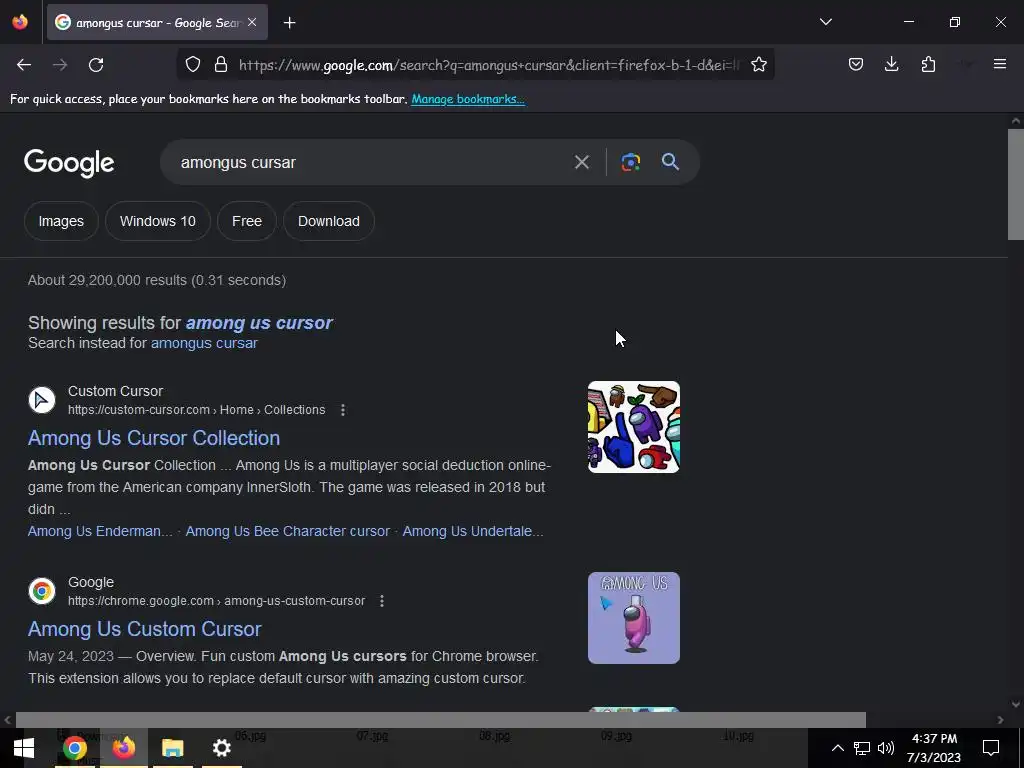The width and height of the screenshot is (1024, 768).
Task: Open the notification action center
Action: click(991, 748)
